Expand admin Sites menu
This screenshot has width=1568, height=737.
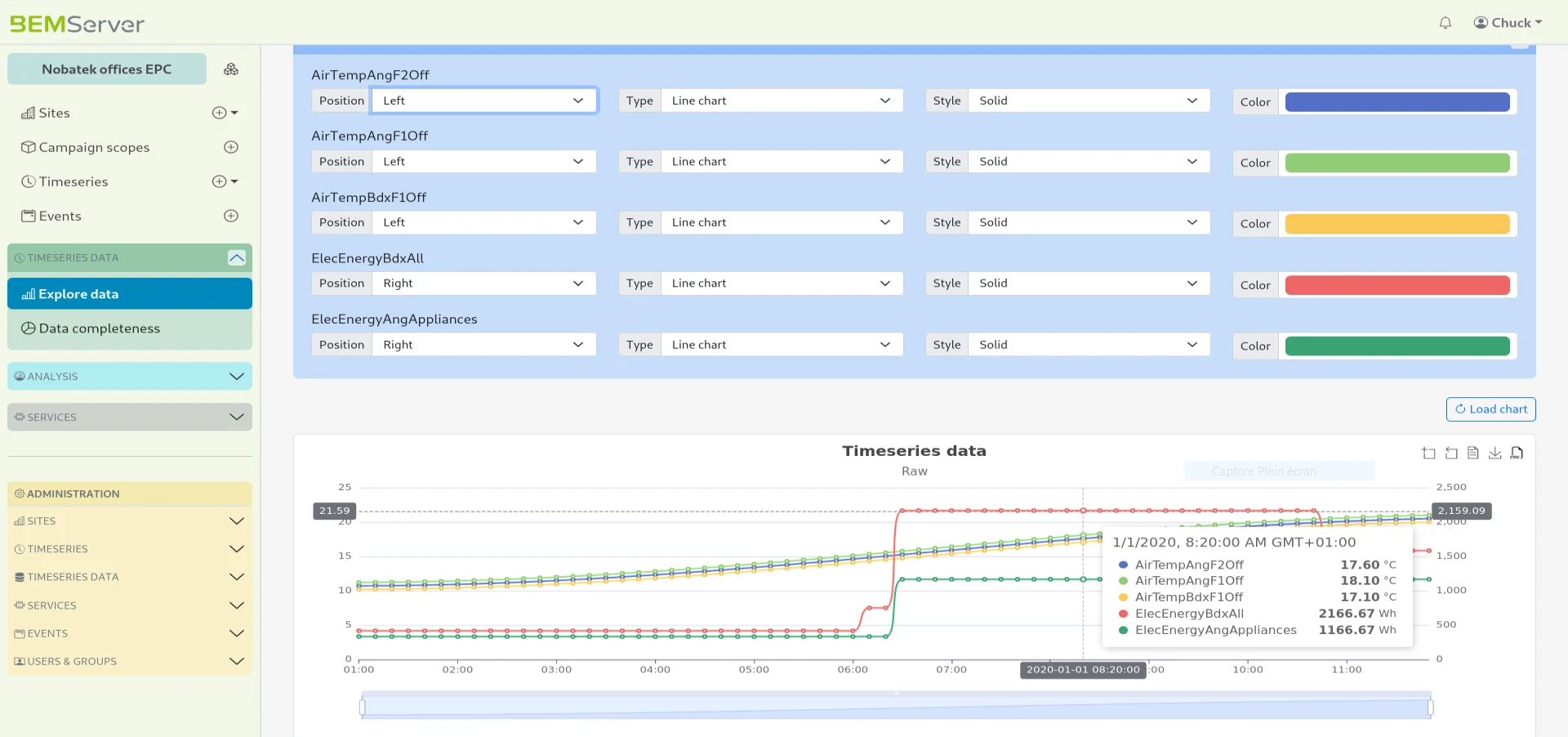[130, 521]
